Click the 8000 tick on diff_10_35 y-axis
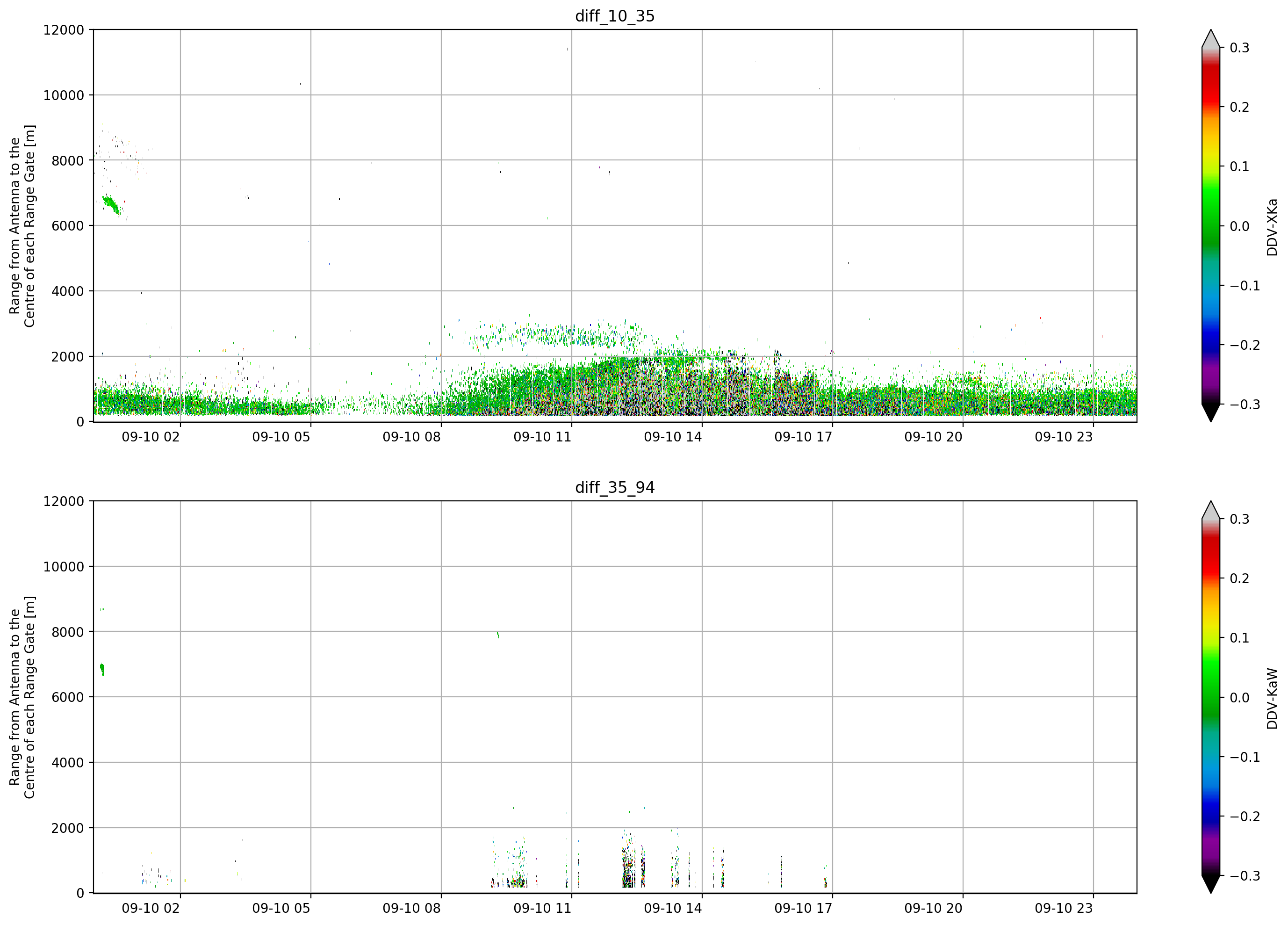 pyautogui.click(x=68, y=161)
